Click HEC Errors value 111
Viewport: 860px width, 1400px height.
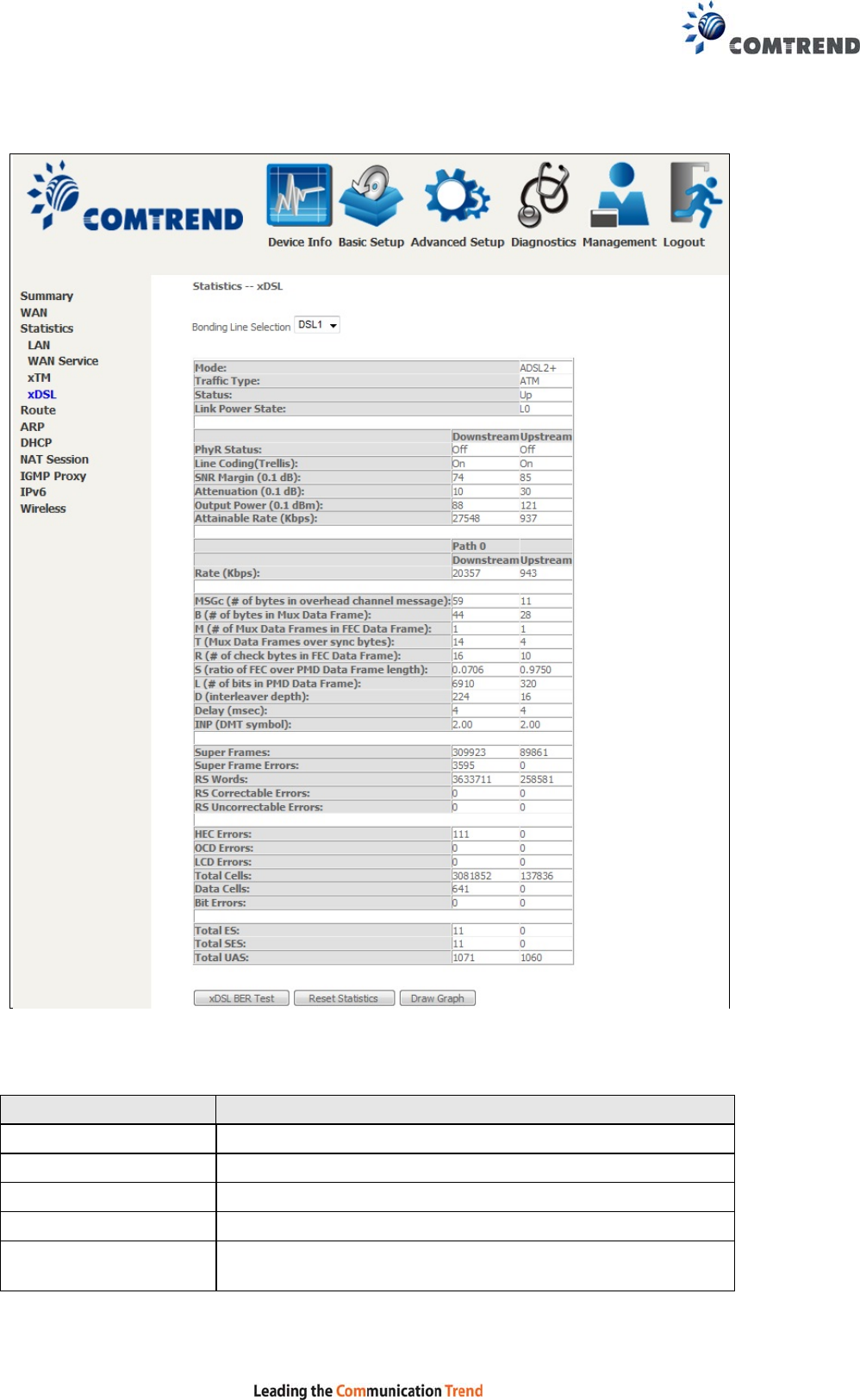coord(461,834)
